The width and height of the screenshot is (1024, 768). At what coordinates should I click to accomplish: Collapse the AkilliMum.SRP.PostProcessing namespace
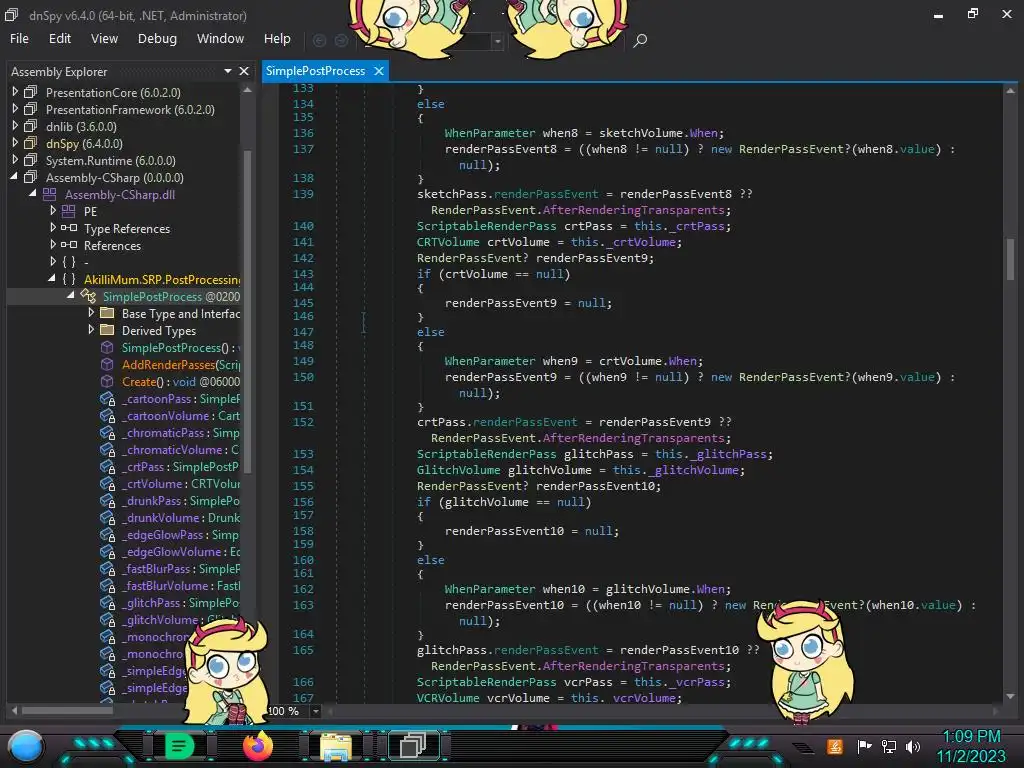(x=52, y=279)
